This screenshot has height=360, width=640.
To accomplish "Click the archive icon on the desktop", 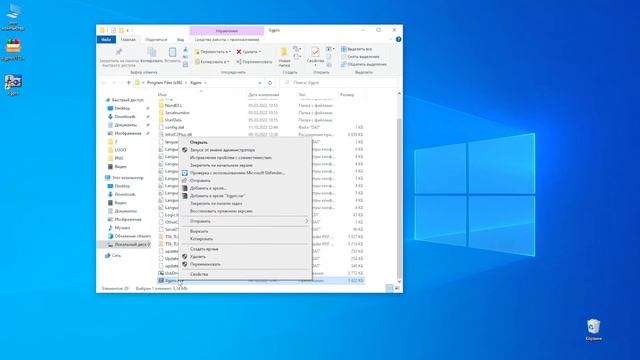I will pos(13,46).
